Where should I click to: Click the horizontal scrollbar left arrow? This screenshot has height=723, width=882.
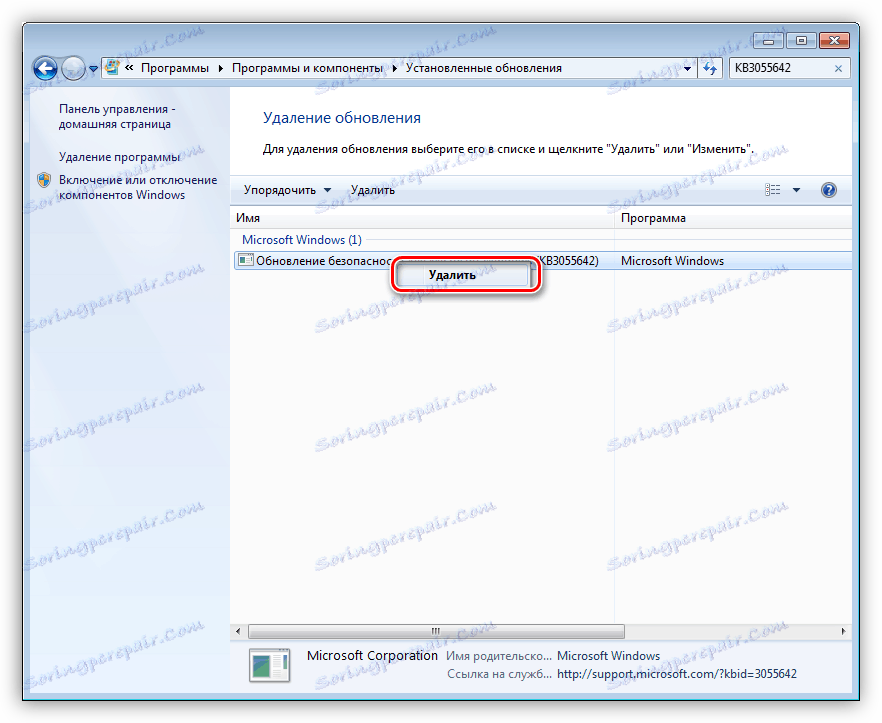click(238, 631)
